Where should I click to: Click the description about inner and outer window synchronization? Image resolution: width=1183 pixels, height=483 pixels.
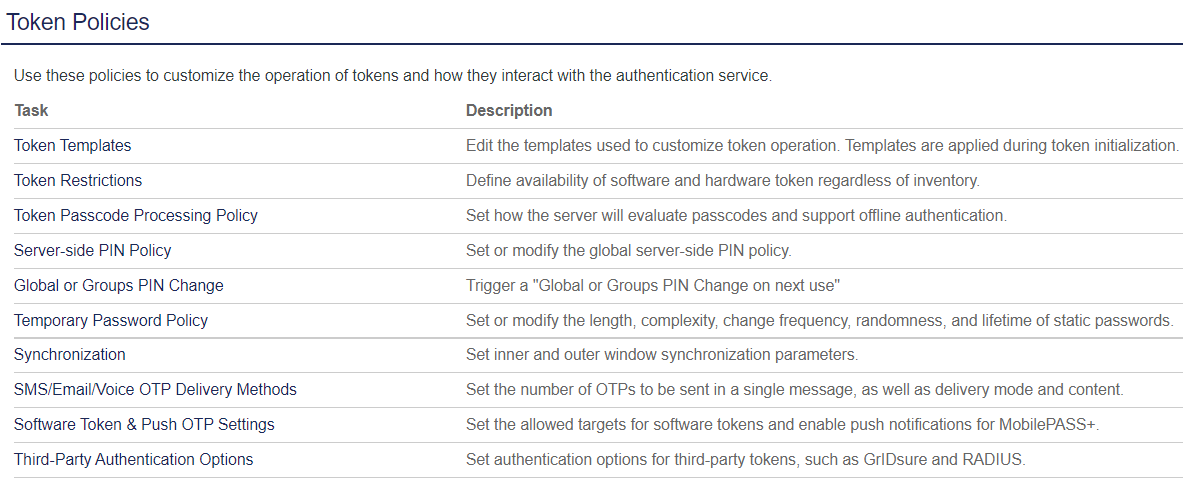pos(662,355)
